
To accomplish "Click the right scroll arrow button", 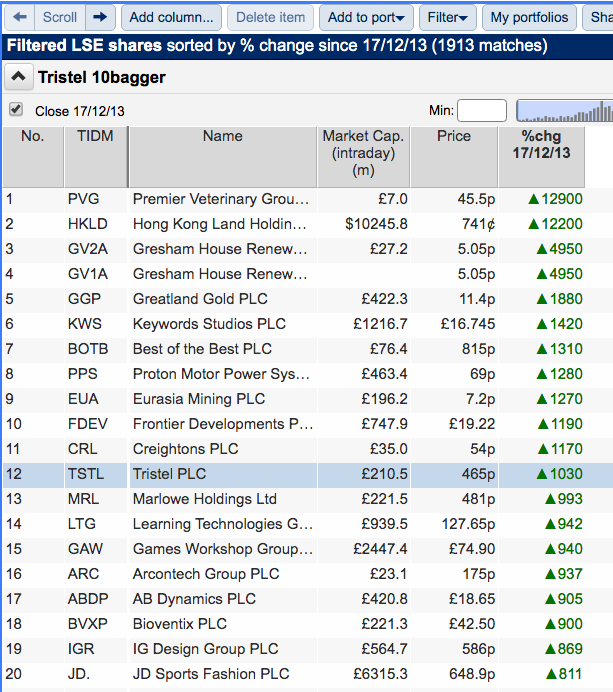I will click(x=100, y=17).
